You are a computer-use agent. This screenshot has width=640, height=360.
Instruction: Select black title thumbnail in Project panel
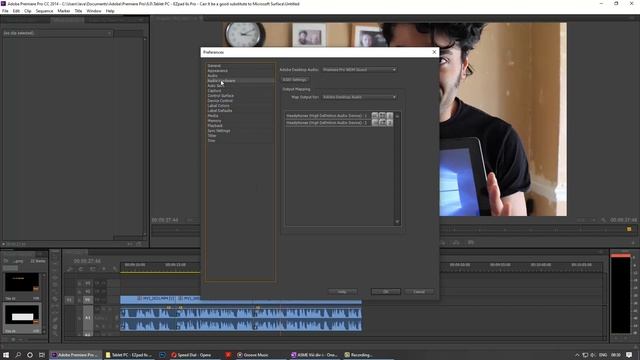(x=22, y=282)
